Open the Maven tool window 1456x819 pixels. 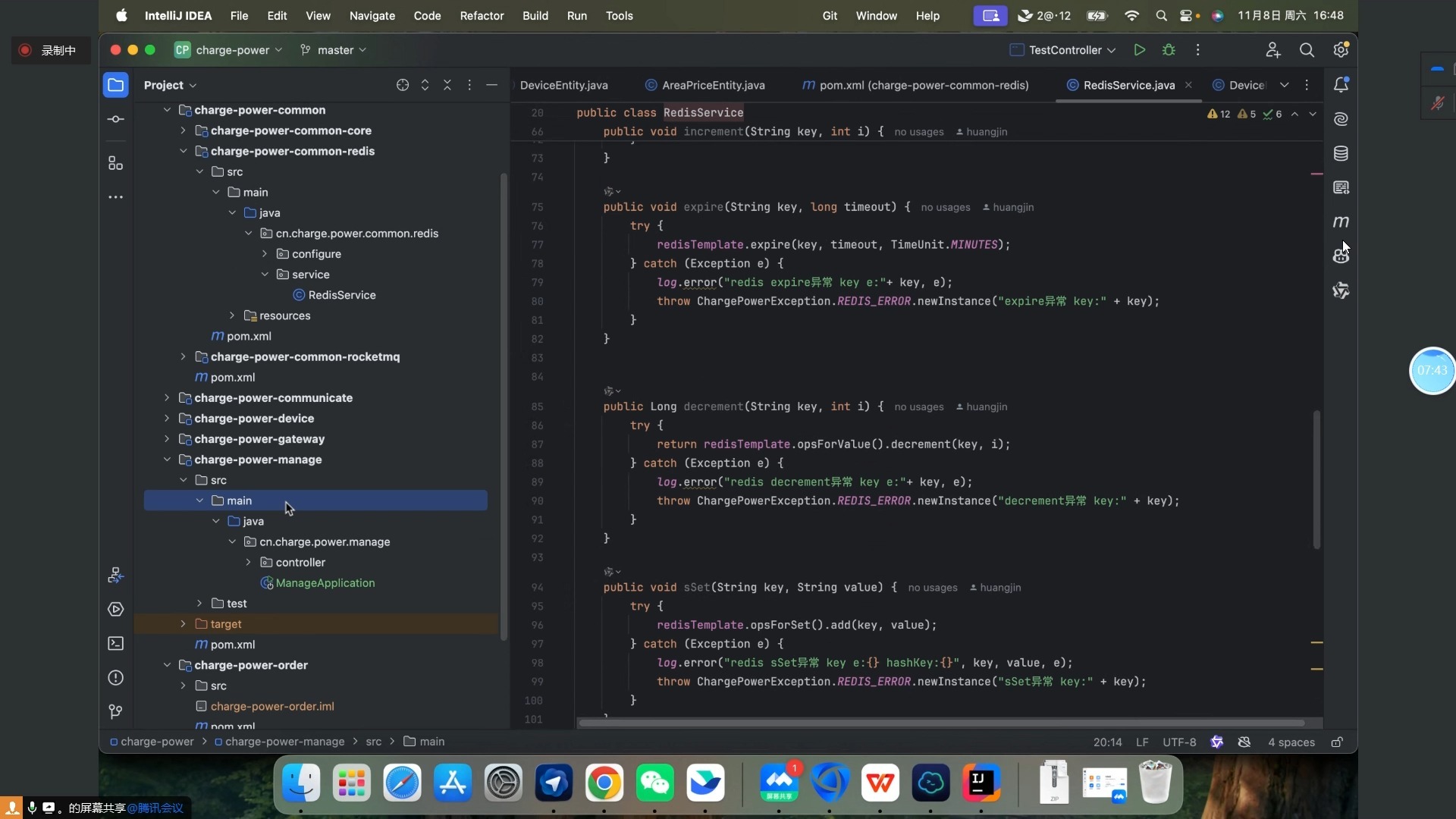coord(1341,222)
